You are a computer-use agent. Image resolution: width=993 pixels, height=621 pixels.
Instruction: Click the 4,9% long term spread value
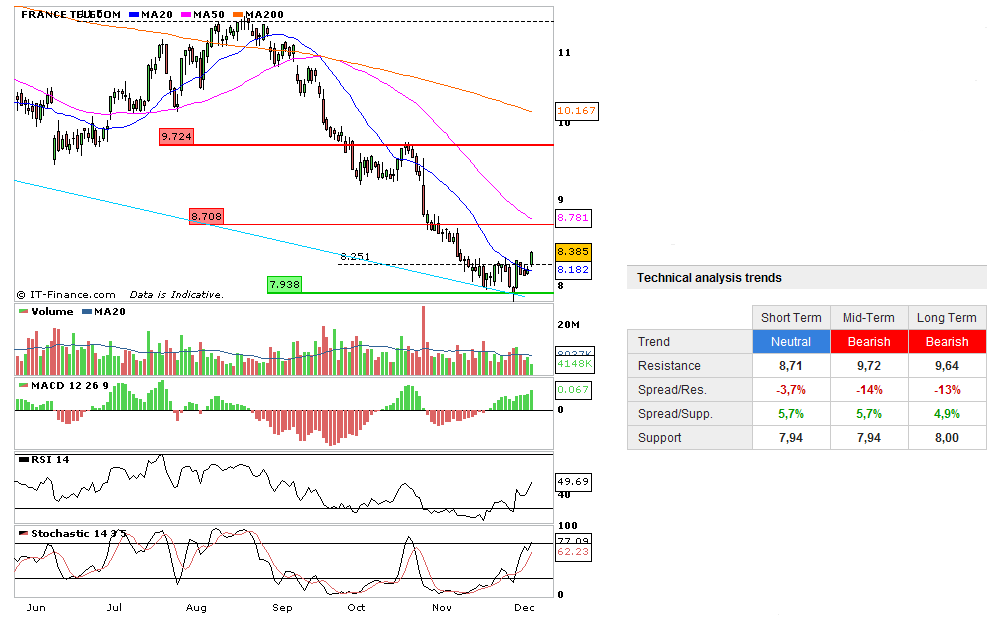[x=947, y=414]
